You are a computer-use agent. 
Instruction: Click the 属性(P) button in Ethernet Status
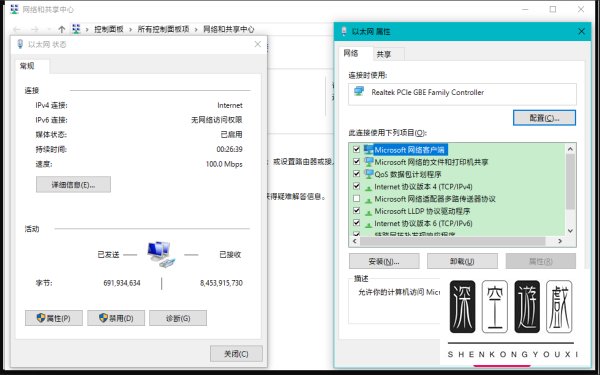click(54, 318)
